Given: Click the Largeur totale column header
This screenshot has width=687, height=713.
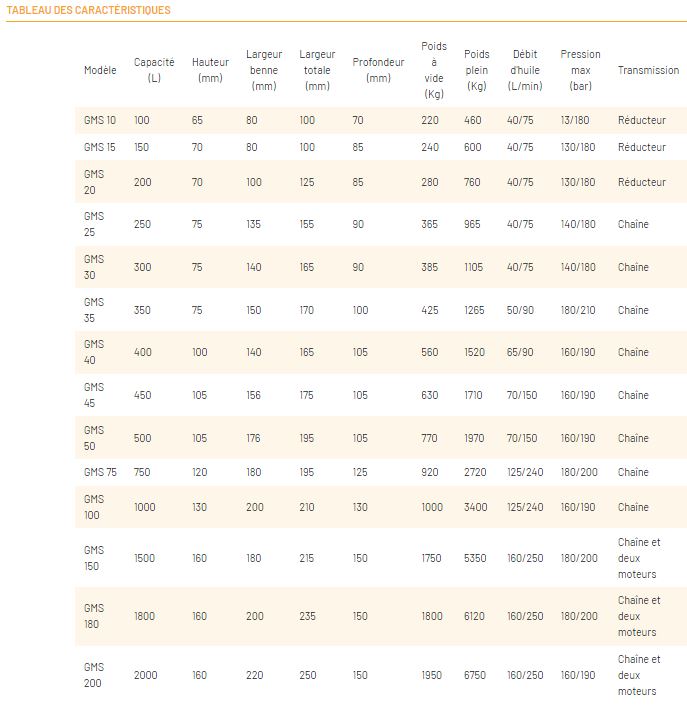Looking at the screenshot, I should point(317,70).
